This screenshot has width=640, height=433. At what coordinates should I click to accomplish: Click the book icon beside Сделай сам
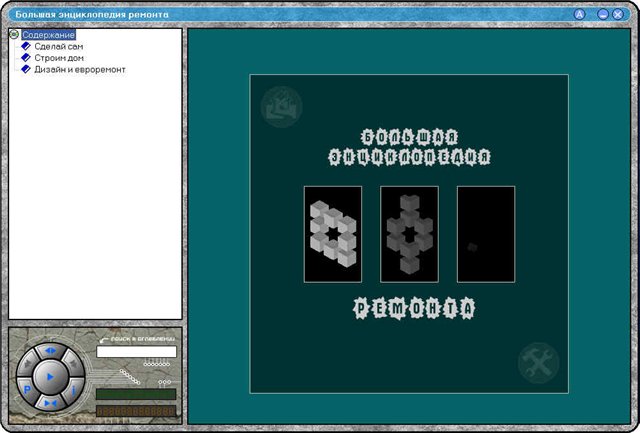point(27,47)
